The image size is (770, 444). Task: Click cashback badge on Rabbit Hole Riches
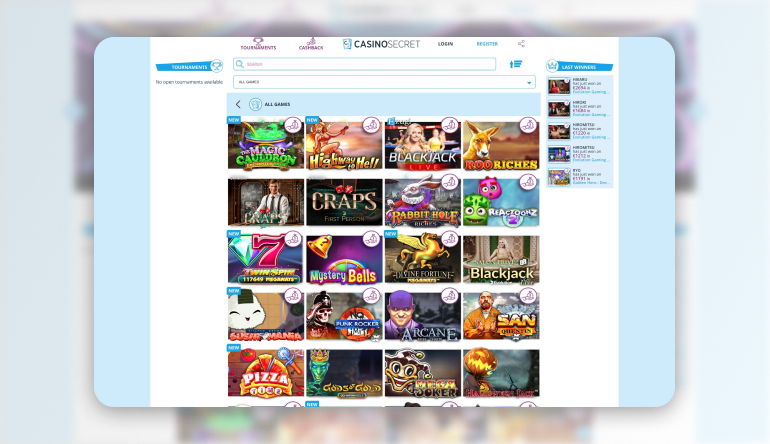tap(450, 182)
